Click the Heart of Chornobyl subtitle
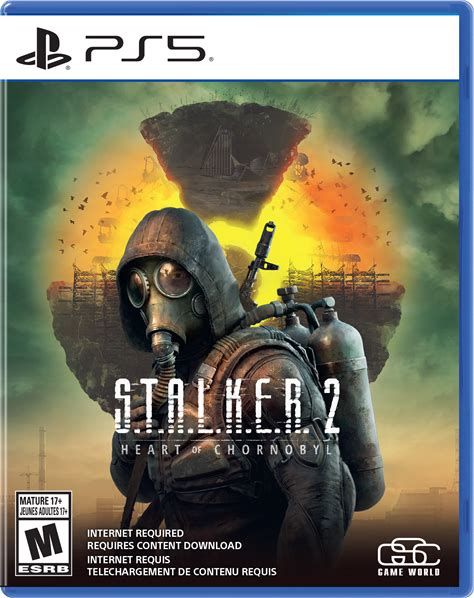This screenshot has width=474, height=598. point(226,450)
